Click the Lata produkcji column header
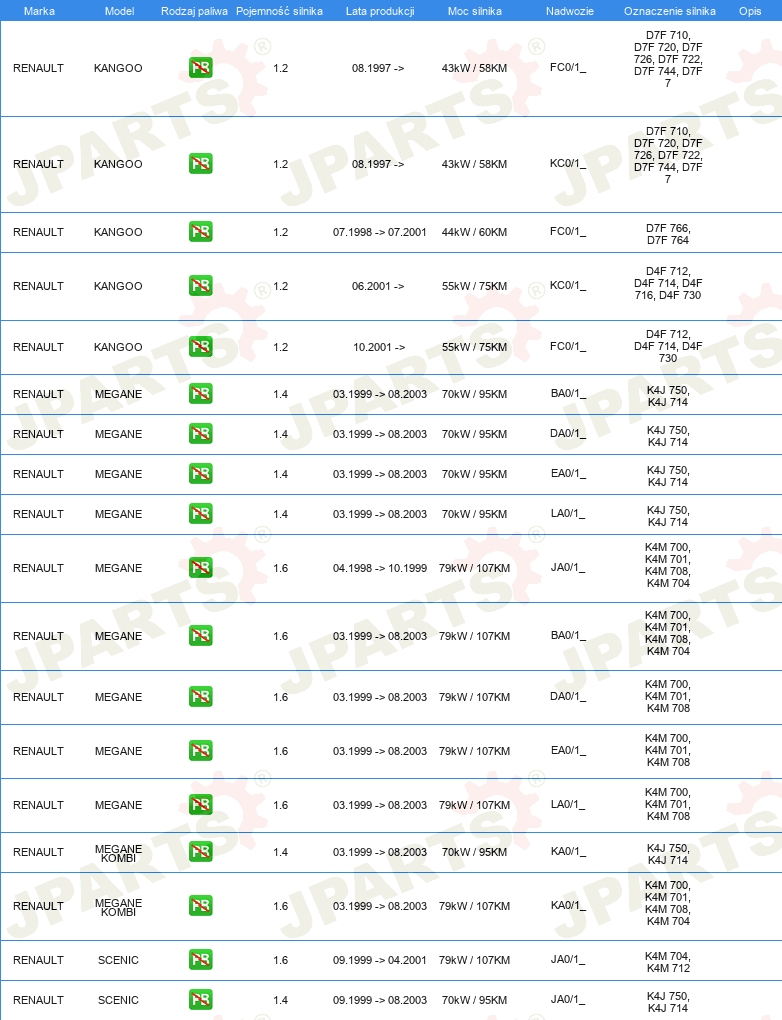 point(380,11)
